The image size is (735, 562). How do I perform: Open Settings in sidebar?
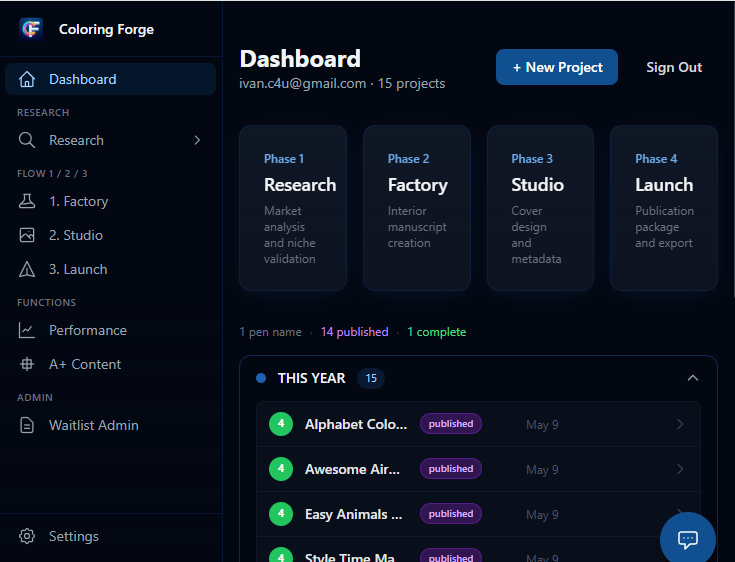[110, 536]
